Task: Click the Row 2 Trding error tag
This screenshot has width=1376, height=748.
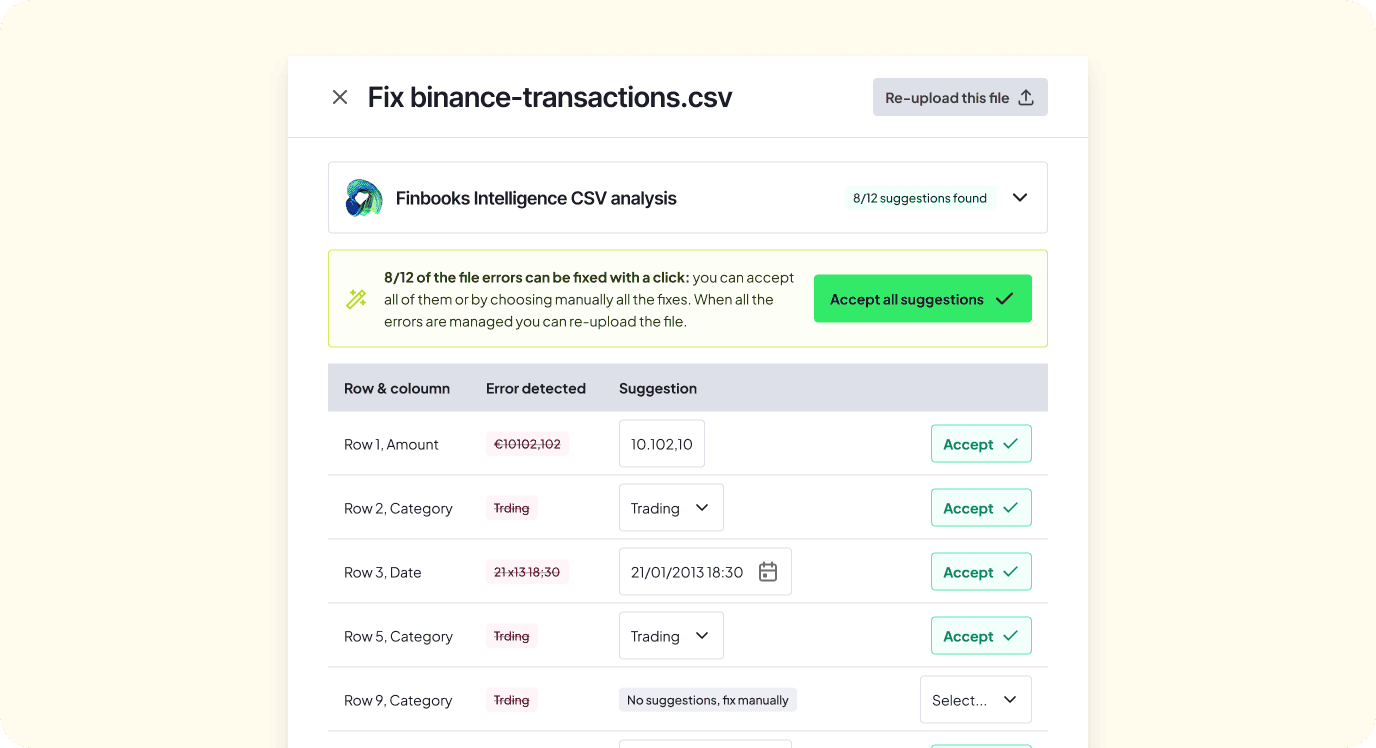Action: [x=512, y=508]
